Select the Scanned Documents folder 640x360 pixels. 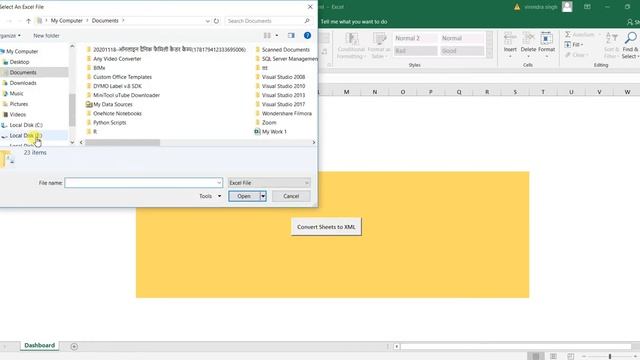282,49
